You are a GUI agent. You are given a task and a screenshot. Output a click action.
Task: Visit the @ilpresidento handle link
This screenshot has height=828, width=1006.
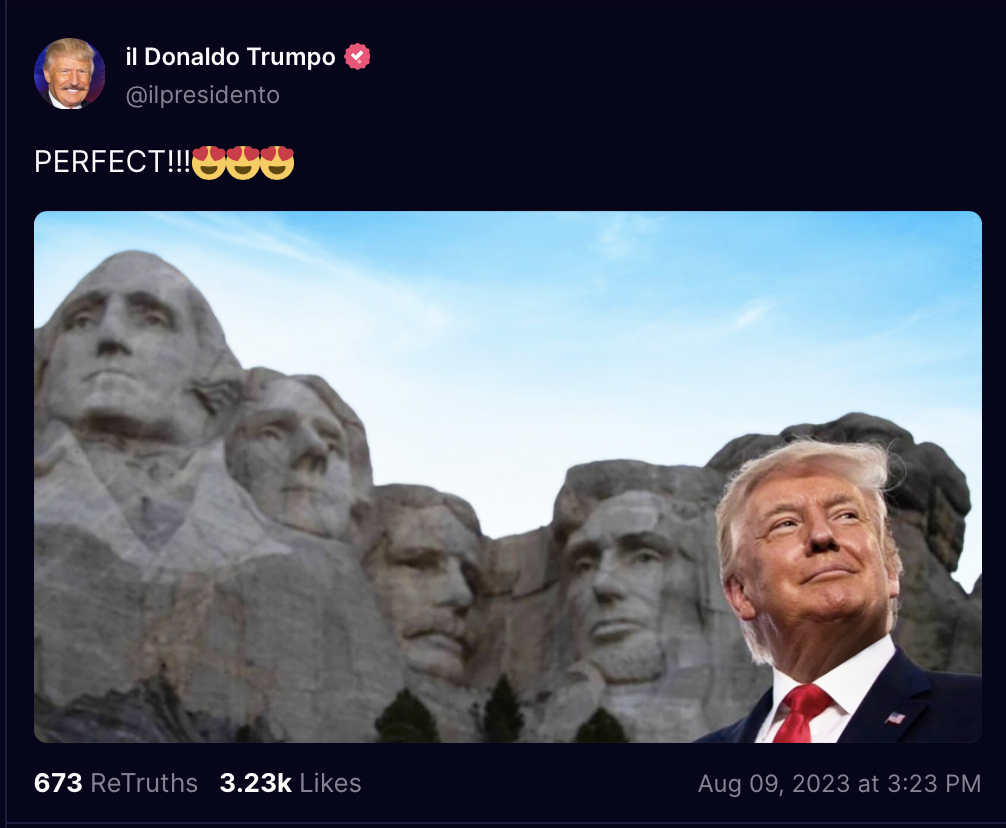[x=203, y=95]
